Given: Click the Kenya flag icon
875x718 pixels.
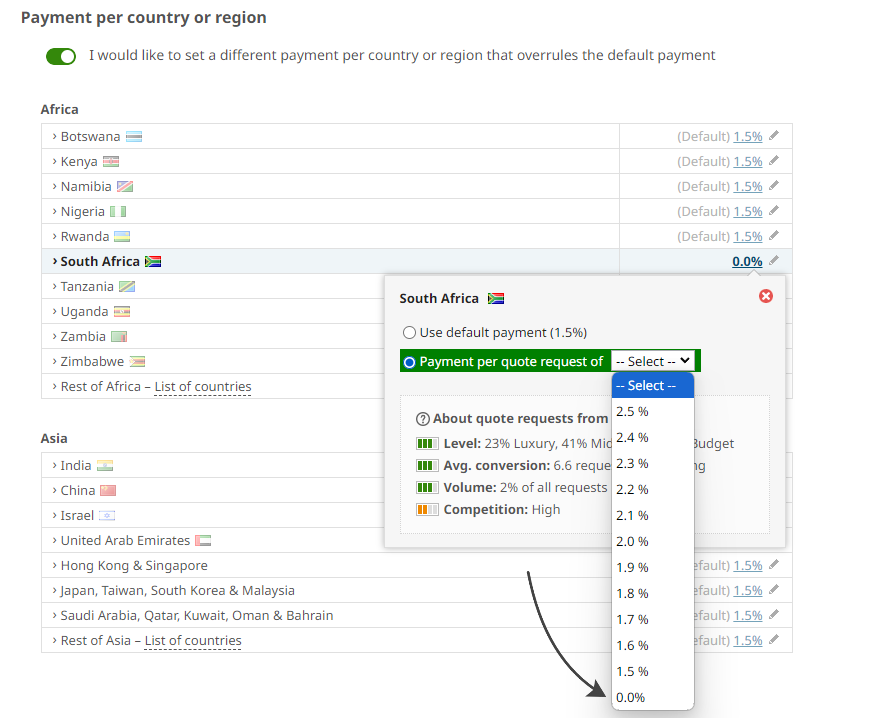Looking at the screenshot, I should pos(110,161).
